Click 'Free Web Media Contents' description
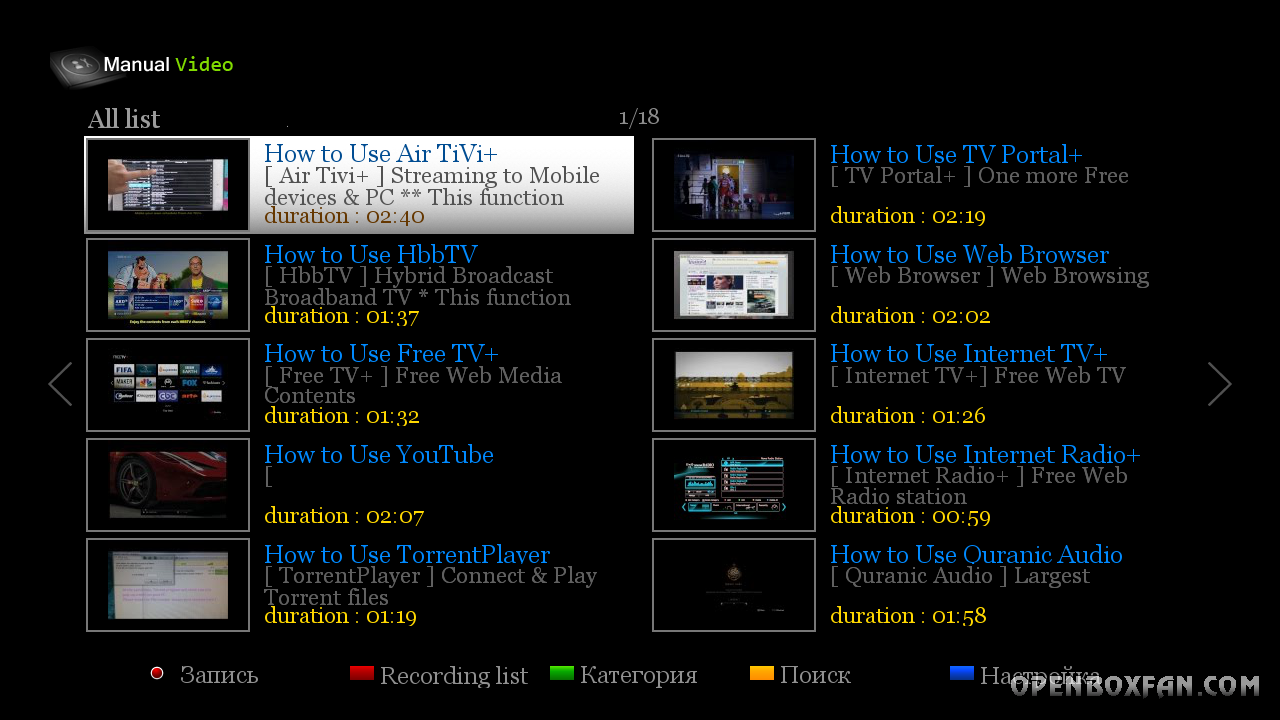The width and height of the screenshot is (1280, 720). point(413,386)
